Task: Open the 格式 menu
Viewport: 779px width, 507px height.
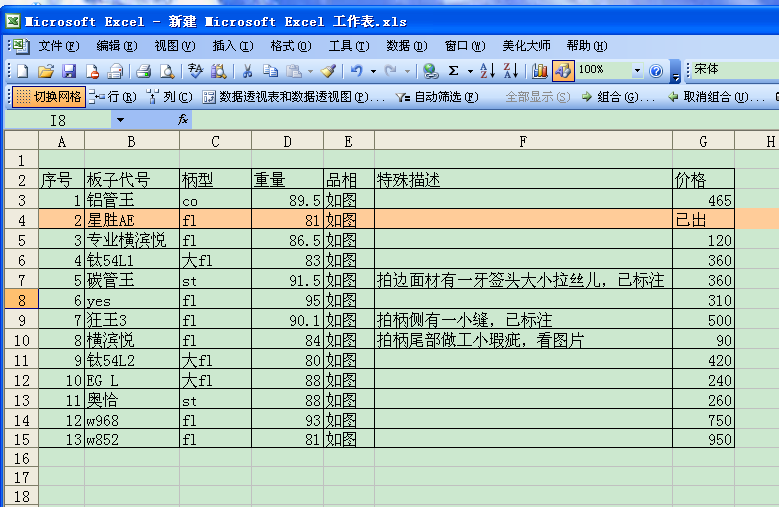Action: point(290,46)
